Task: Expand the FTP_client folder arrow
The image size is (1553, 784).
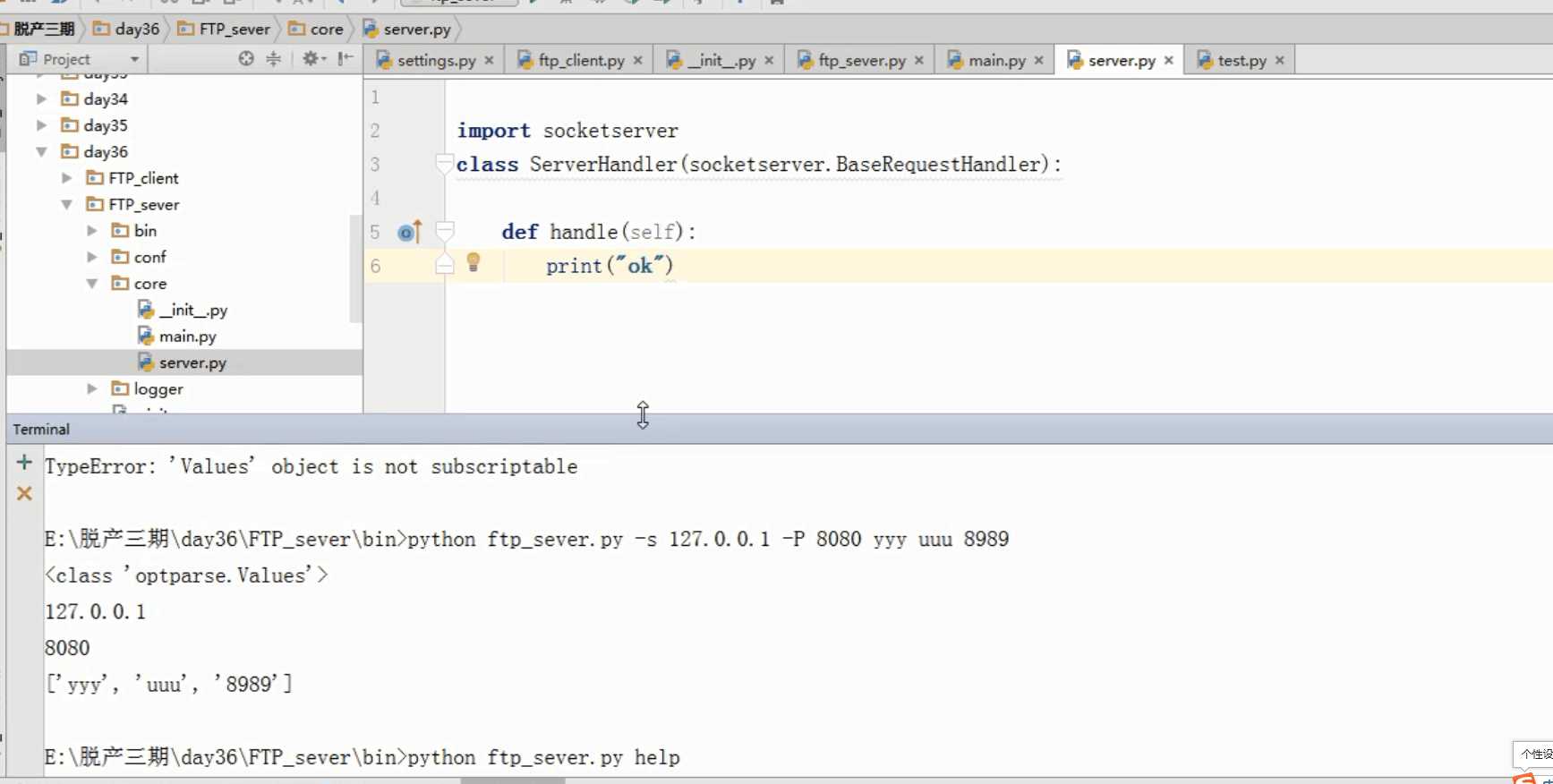Action: click(x=66, y=178)
